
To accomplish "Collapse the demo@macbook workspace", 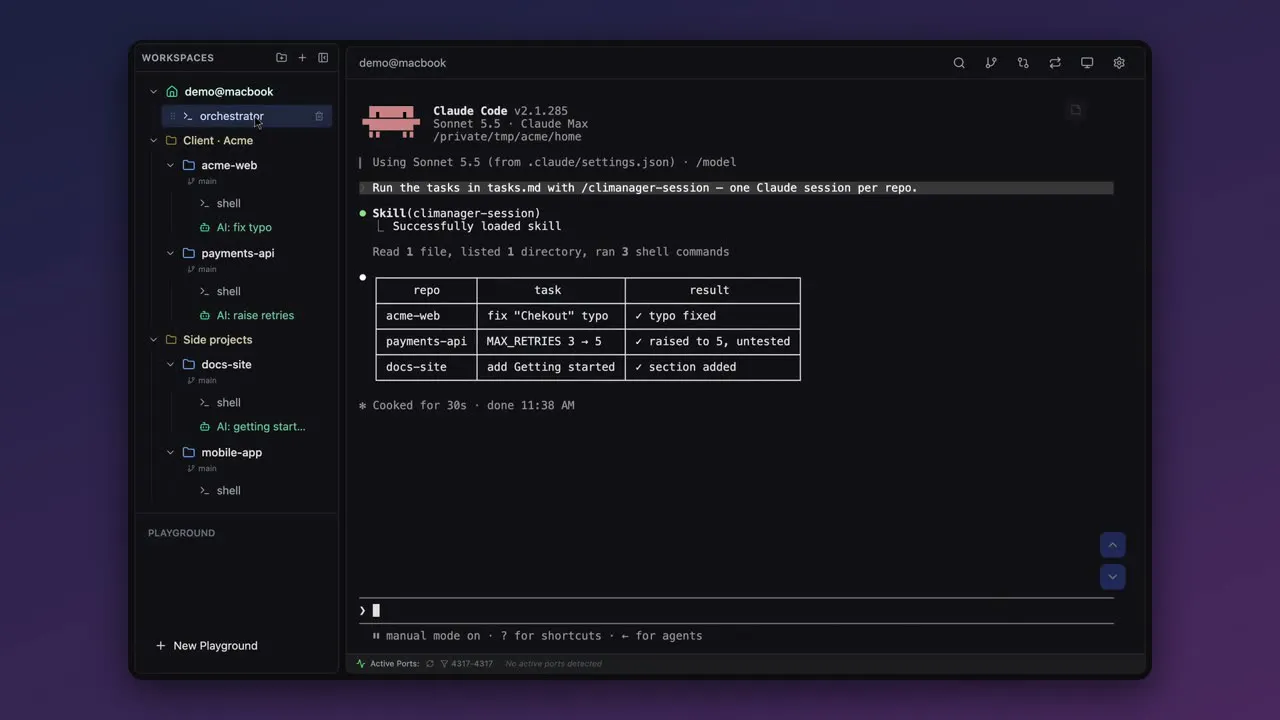I will click(154, 92).
